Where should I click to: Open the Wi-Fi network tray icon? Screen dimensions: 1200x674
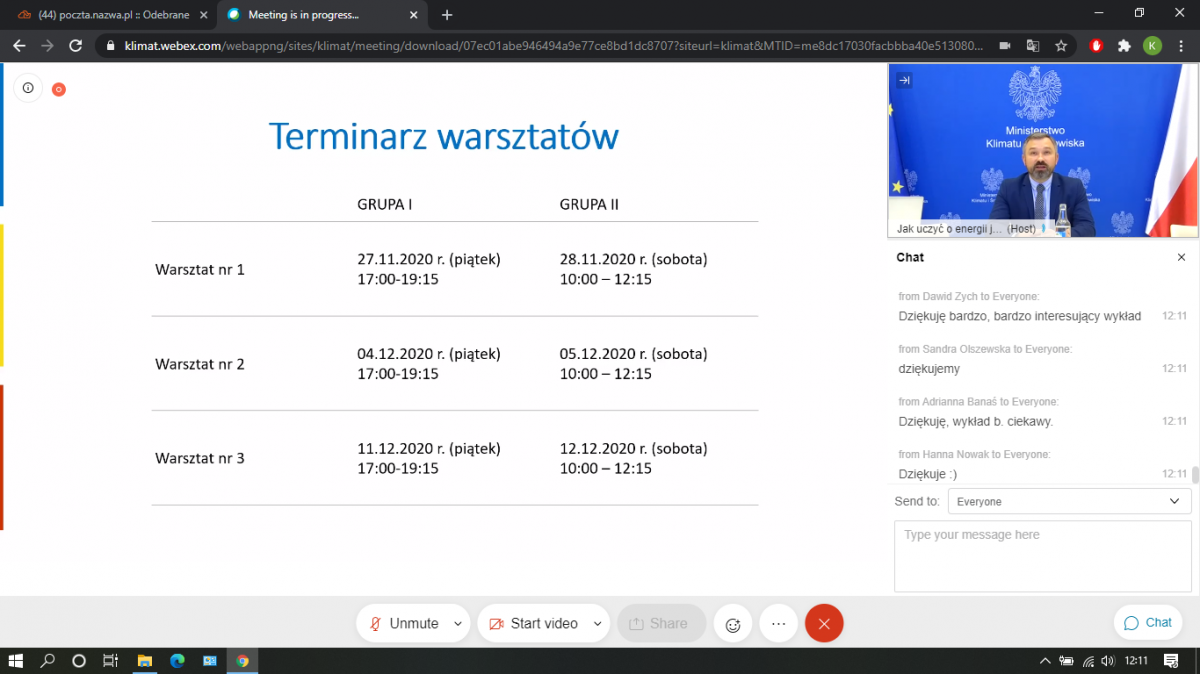pos(1089,661)
